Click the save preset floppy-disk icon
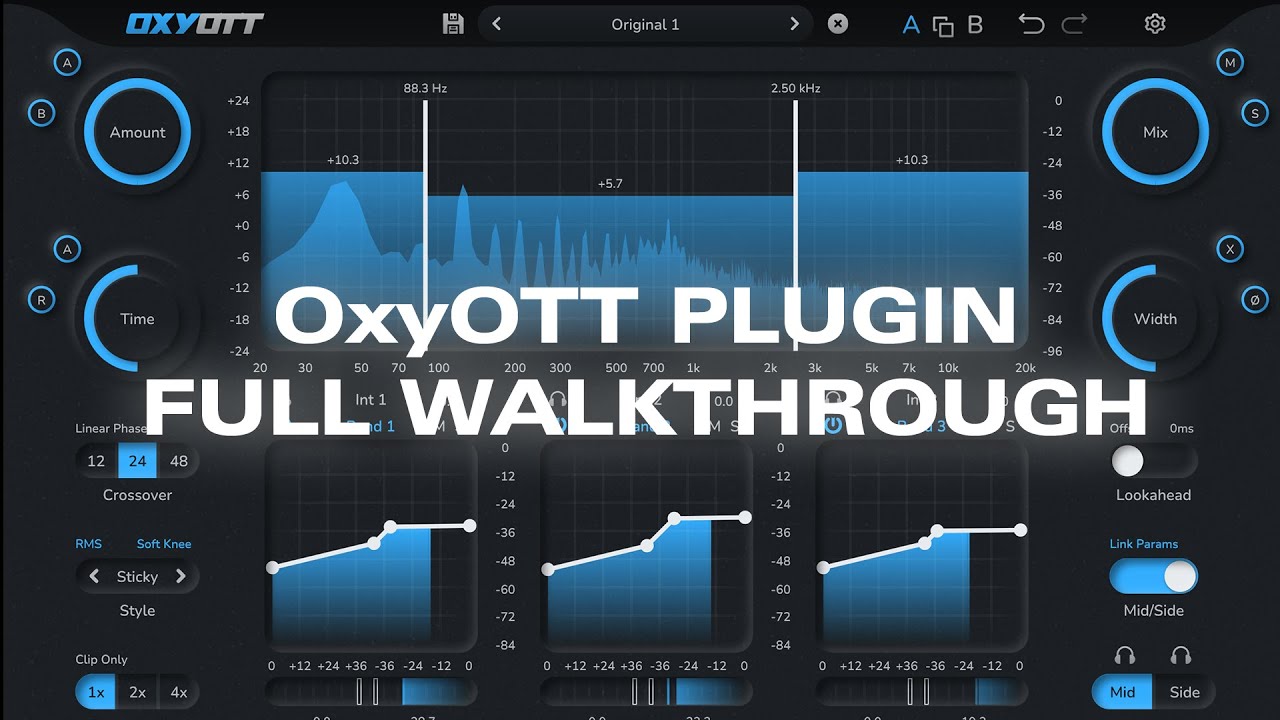This screenshot has width=1280, height=720. pos(453,24)
